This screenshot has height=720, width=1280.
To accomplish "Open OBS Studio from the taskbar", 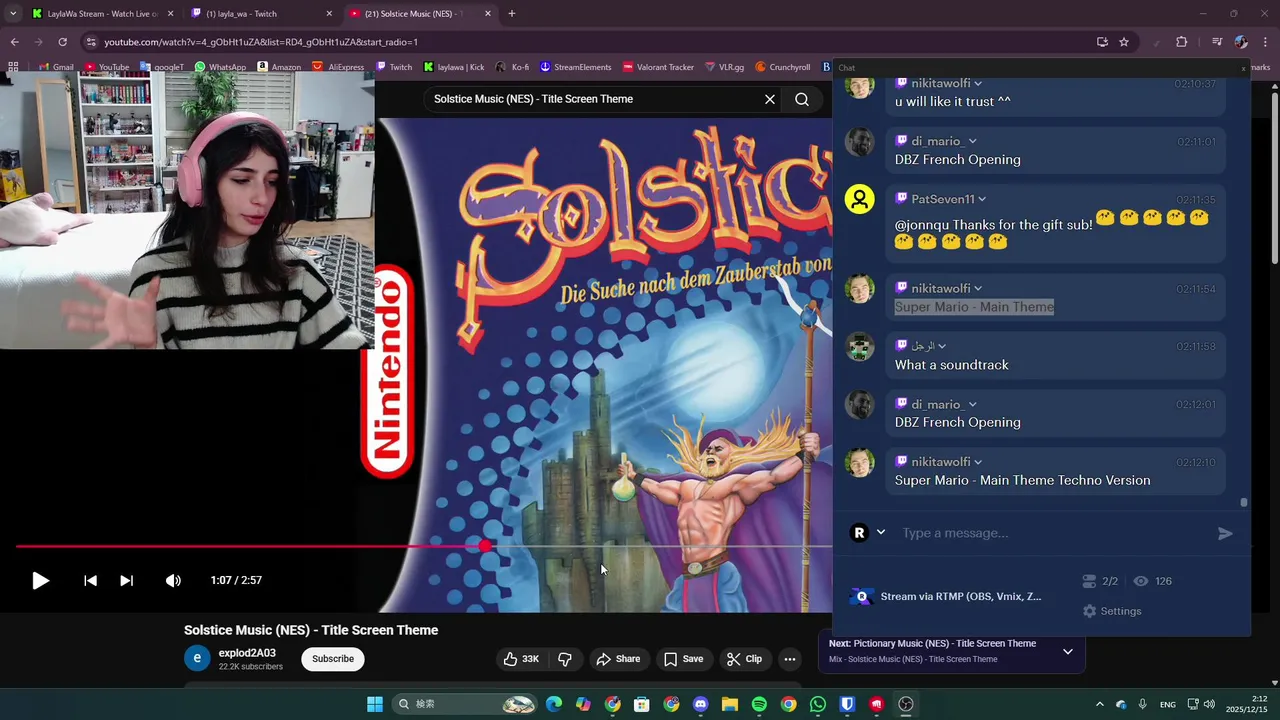I will [906, 704].
